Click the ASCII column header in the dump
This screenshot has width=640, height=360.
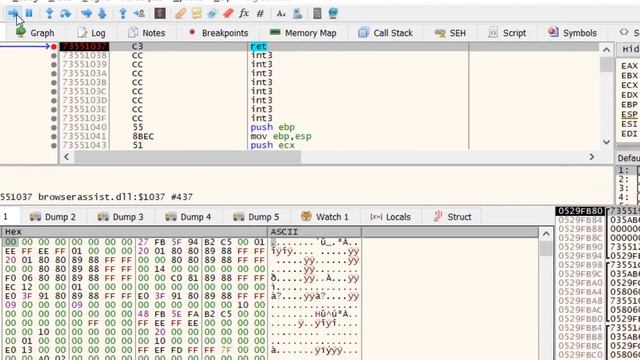(314, 232)
